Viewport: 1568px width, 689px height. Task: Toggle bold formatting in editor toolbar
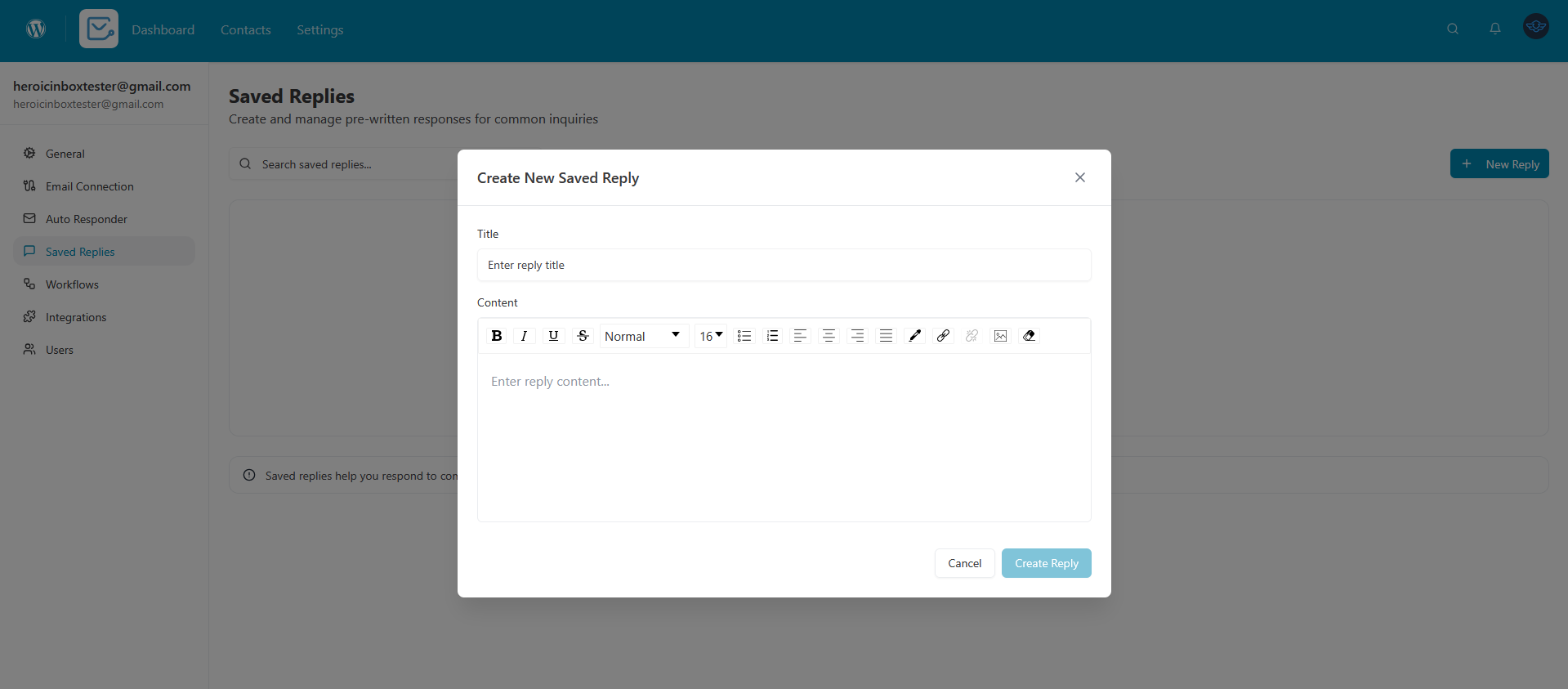coord(496,336)
